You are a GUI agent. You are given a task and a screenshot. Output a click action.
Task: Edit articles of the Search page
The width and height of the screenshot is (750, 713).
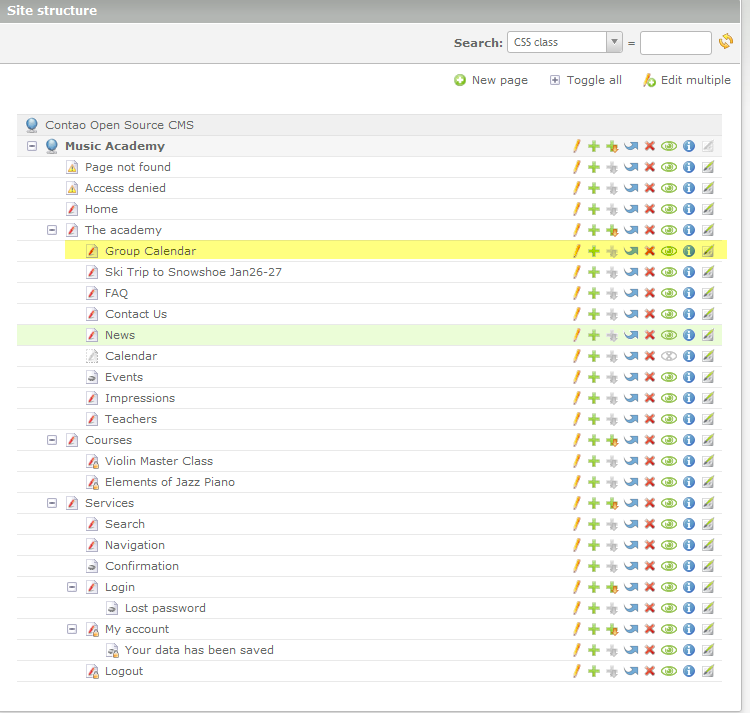pos(708,524)
